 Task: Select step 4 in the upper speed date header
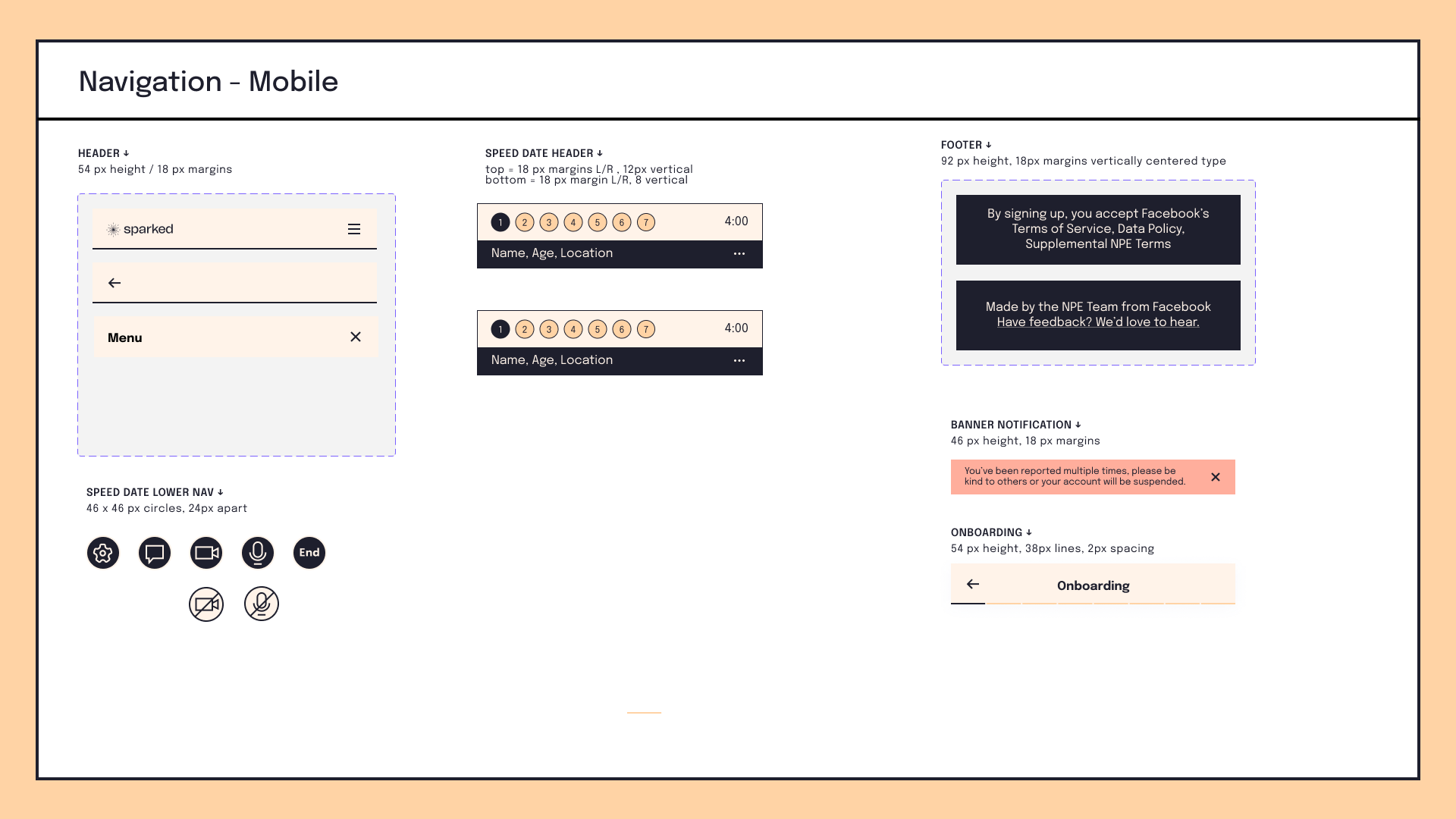(x=573, y=222)
